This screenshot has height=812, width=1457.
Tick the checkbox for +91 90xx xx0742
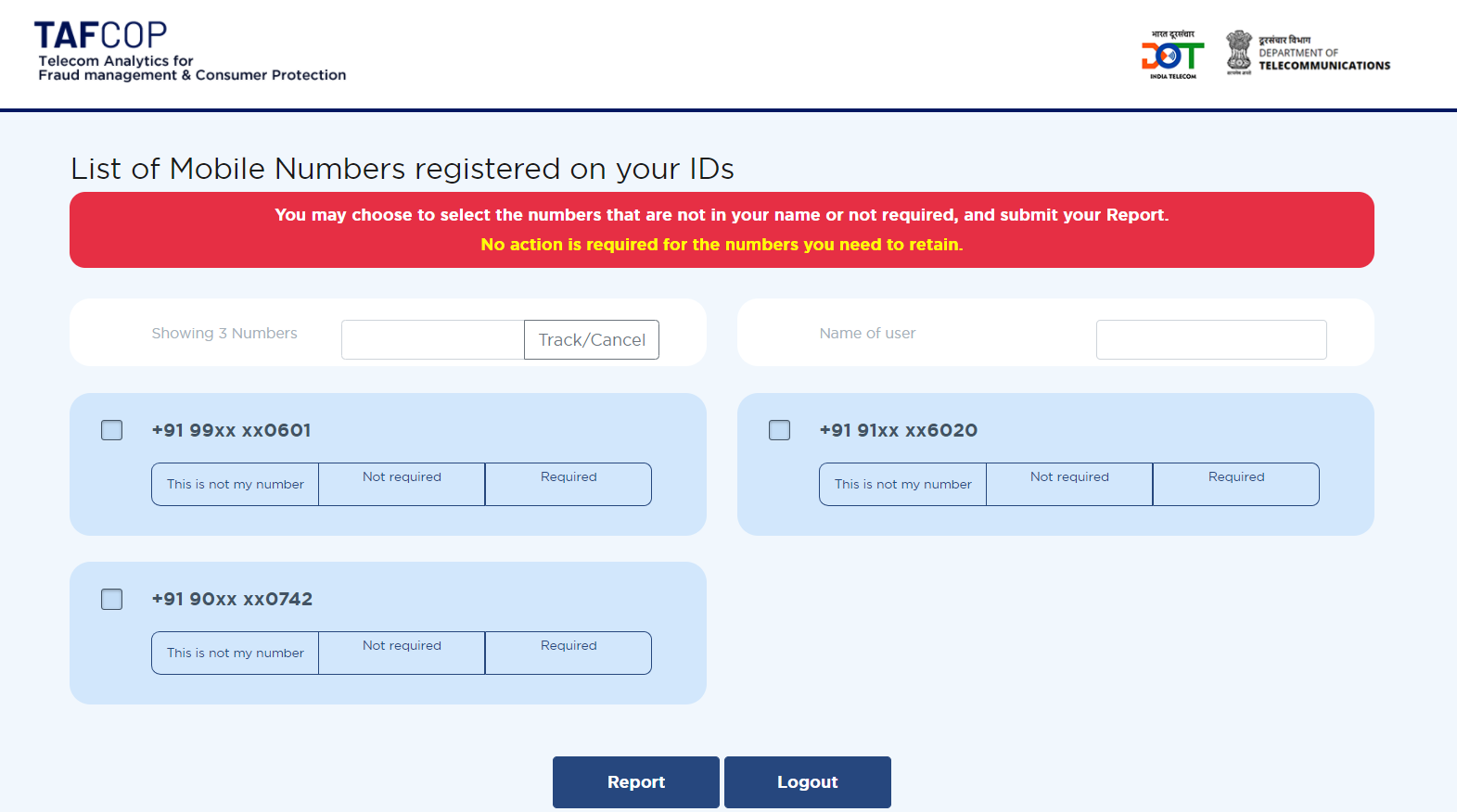(x=111, y=599)
